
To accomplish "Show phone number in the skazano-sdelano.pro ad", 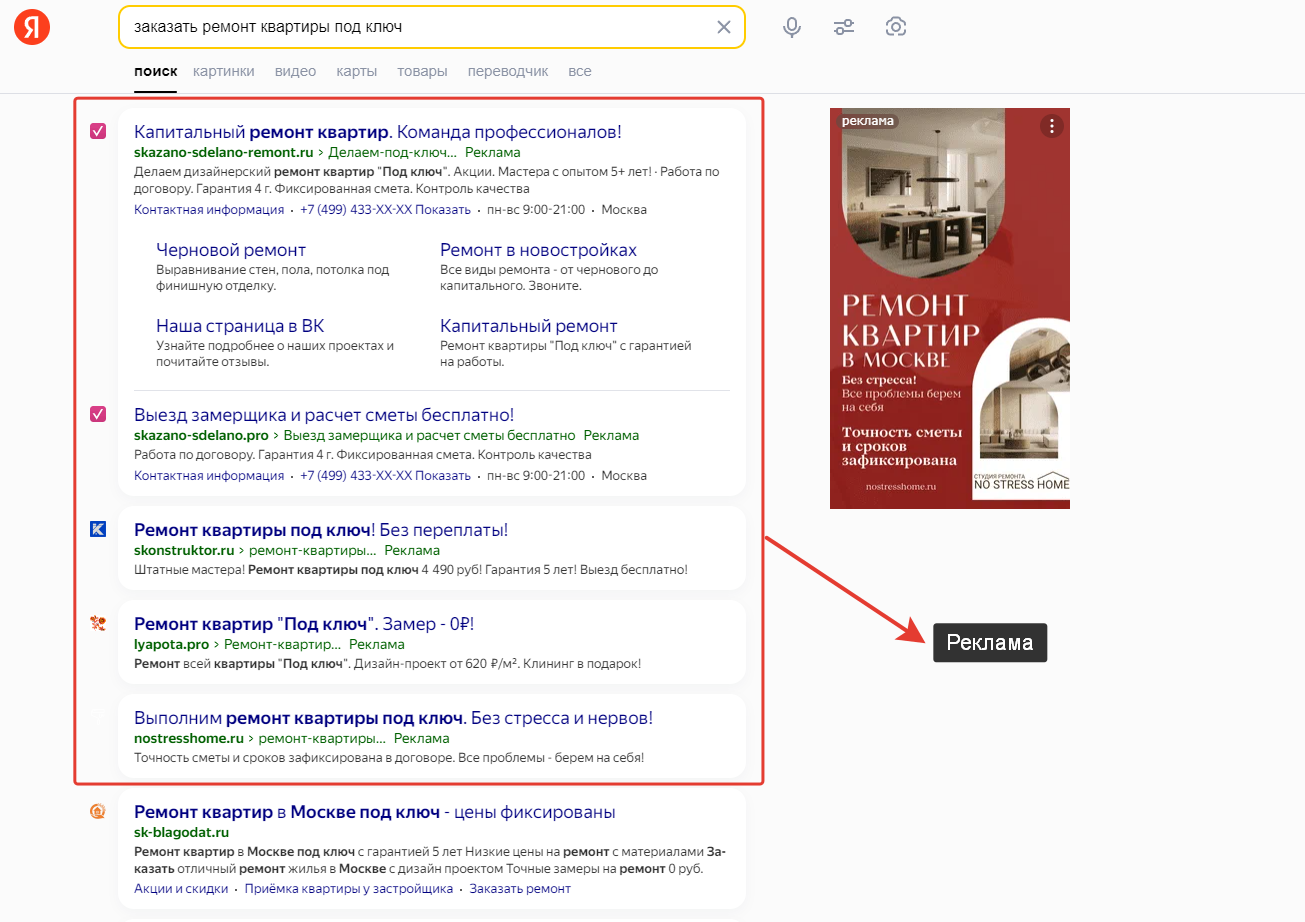I will pos(385,476).
